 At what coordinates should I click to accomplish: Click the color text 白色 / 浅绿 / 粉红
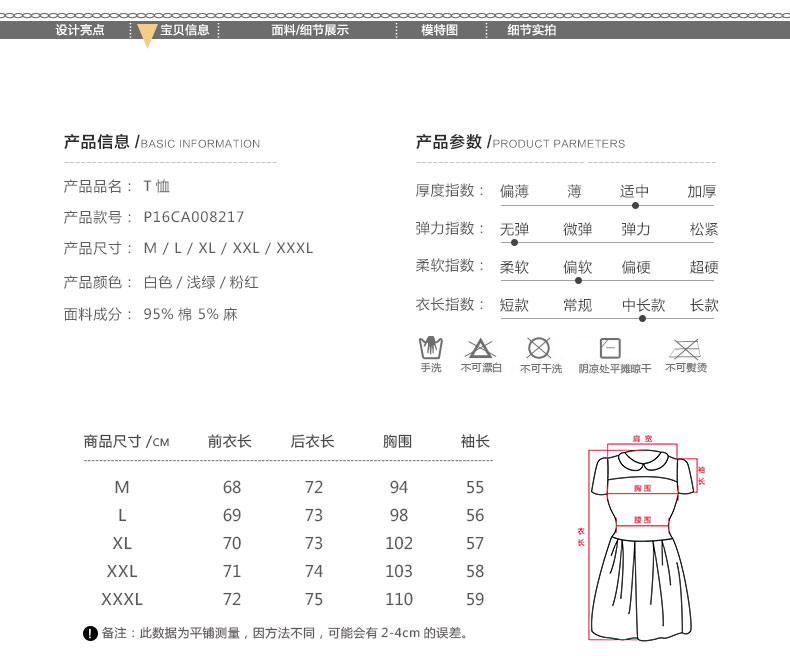[201, 282]
